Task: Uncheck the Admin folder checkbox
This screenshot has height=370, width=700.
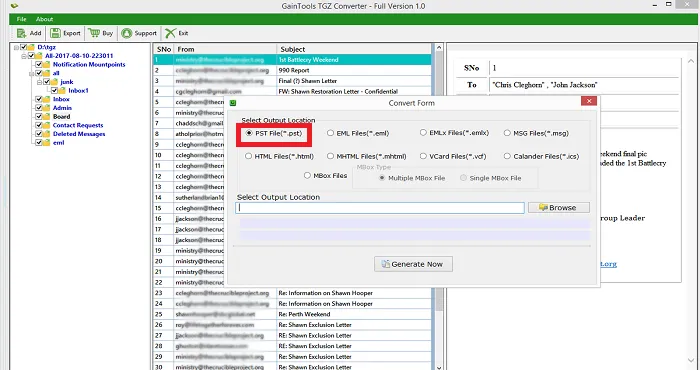Action: pyautogui.click(x=39, y=108)
